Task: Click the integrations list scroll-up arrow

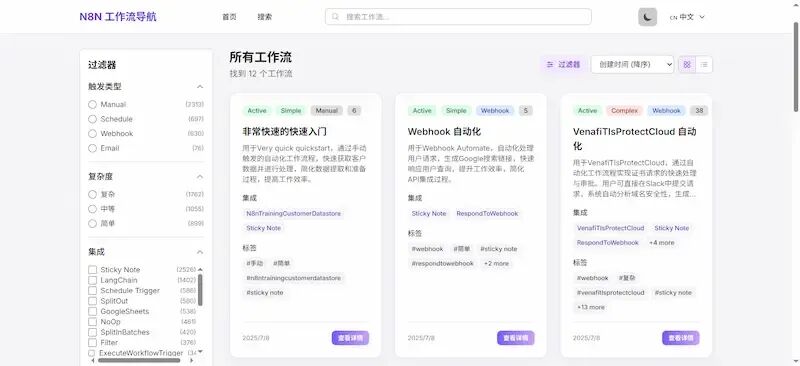Action: (200, 269)
